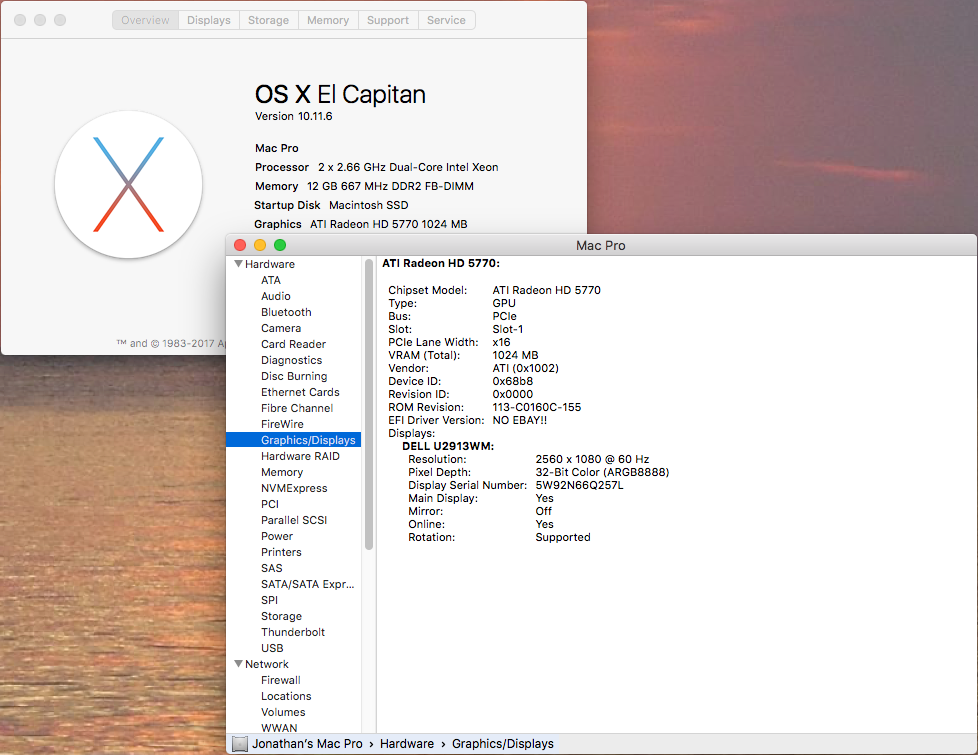Select Hardware RAID in the sidebar
The image size is (978, 755).
click(300, 456)
